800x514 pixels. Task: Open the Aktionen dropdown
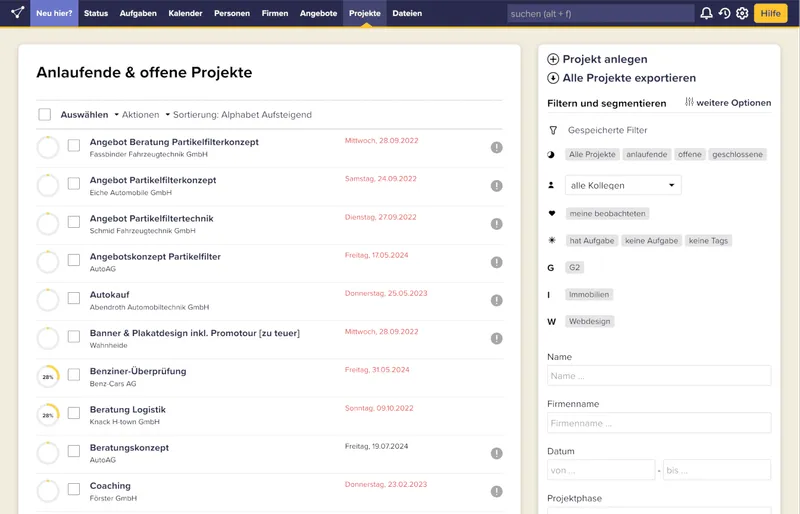(137, 115)
